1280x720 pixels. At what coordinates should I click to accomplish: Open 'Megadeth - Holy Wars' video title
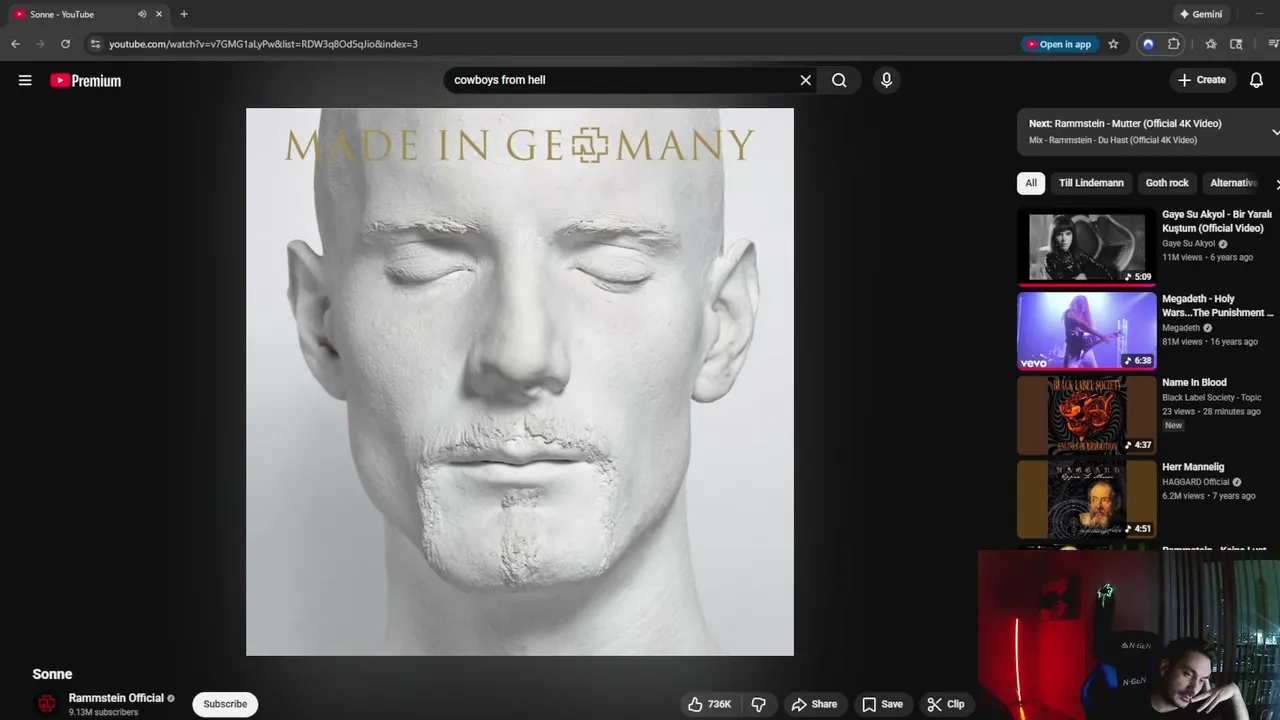(x=1217, y=305)
